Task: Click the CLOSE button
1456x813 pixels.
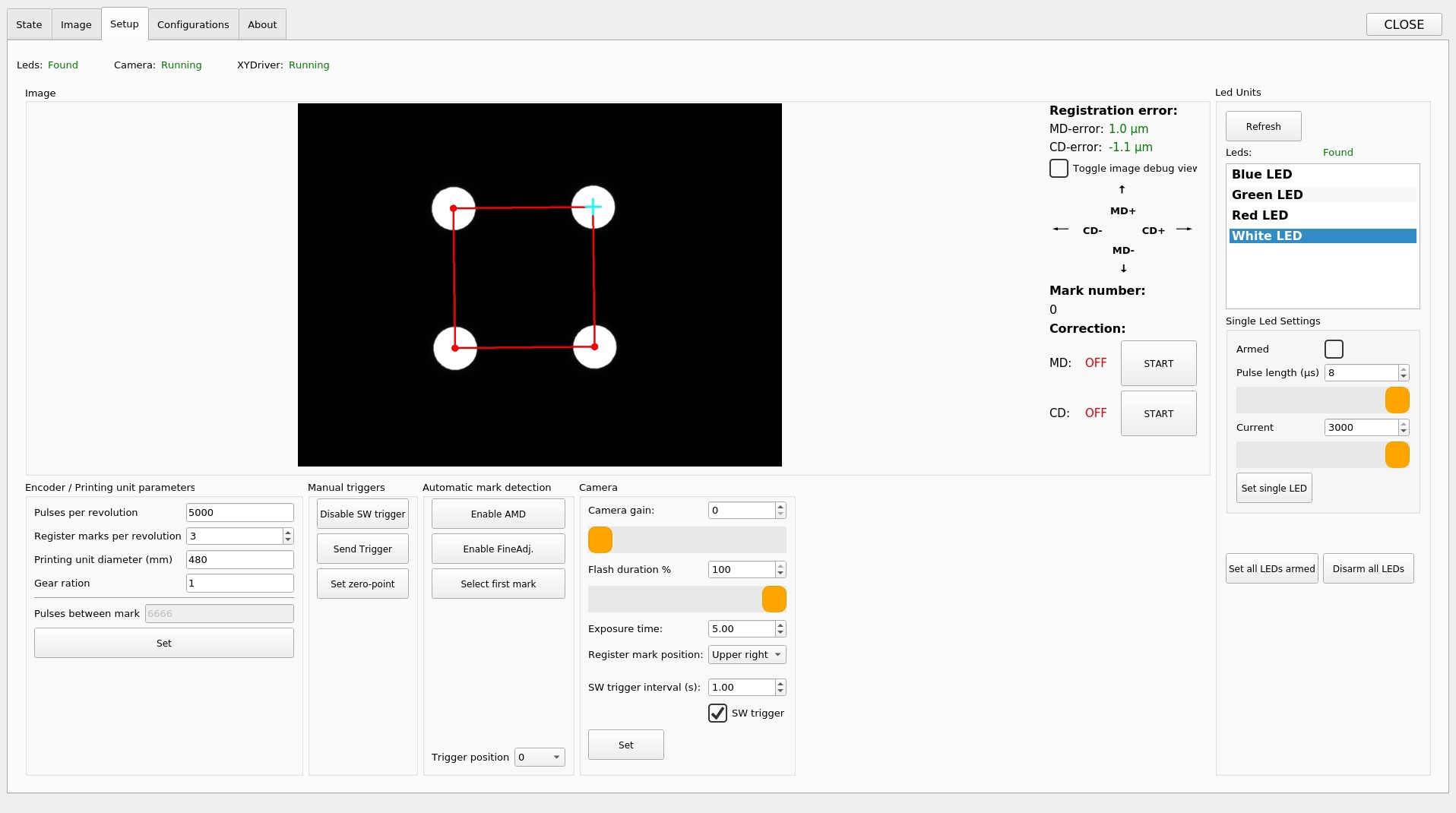Action: [1404, 24]
